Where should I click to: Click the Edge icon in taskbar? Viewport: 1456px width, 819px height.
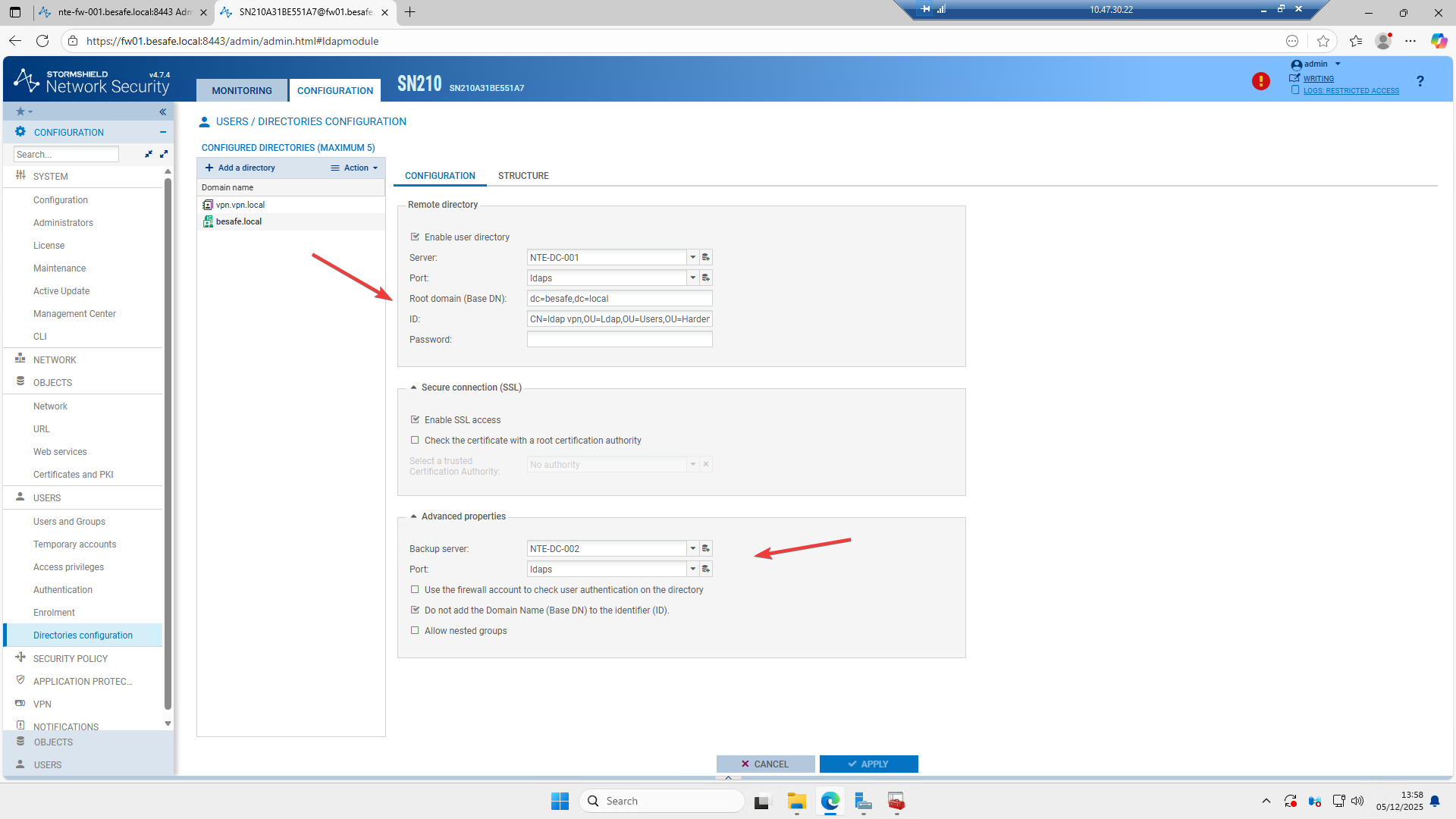[830, 801]
